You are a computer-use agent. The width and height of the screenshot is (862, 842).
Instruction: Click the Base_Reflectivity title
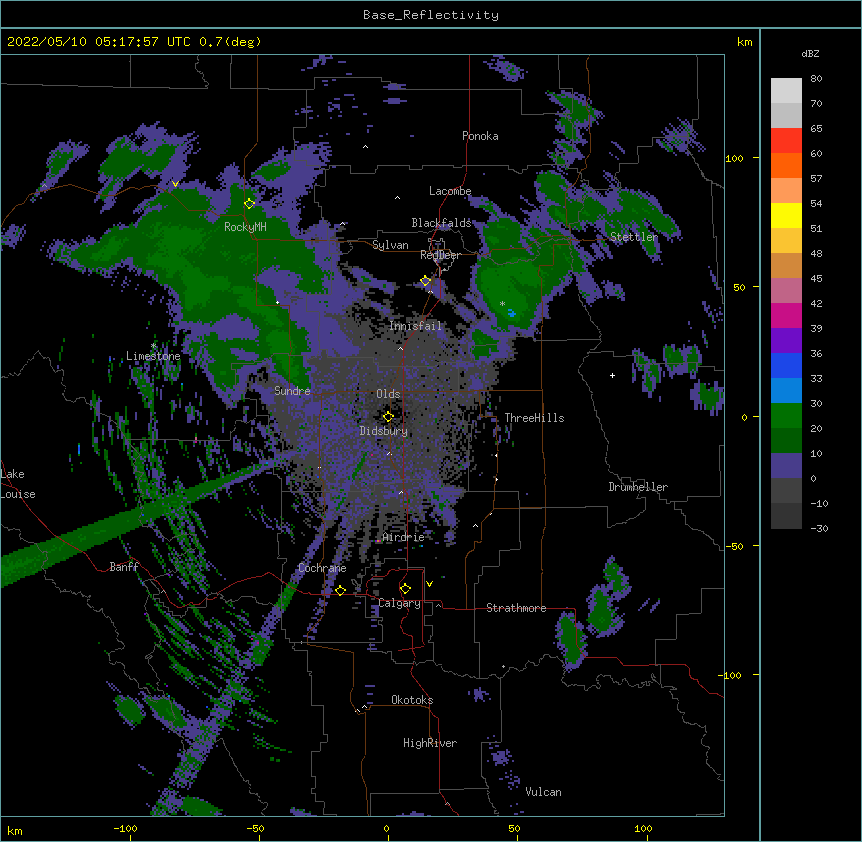(431, 15)
